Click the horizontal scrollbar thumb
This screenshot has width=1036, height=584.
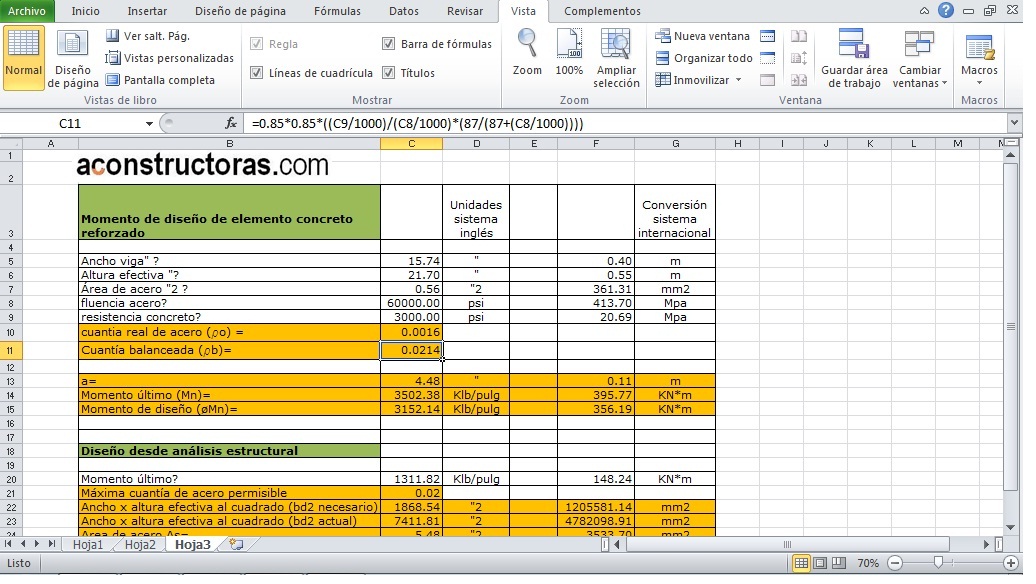click(788, 544)
